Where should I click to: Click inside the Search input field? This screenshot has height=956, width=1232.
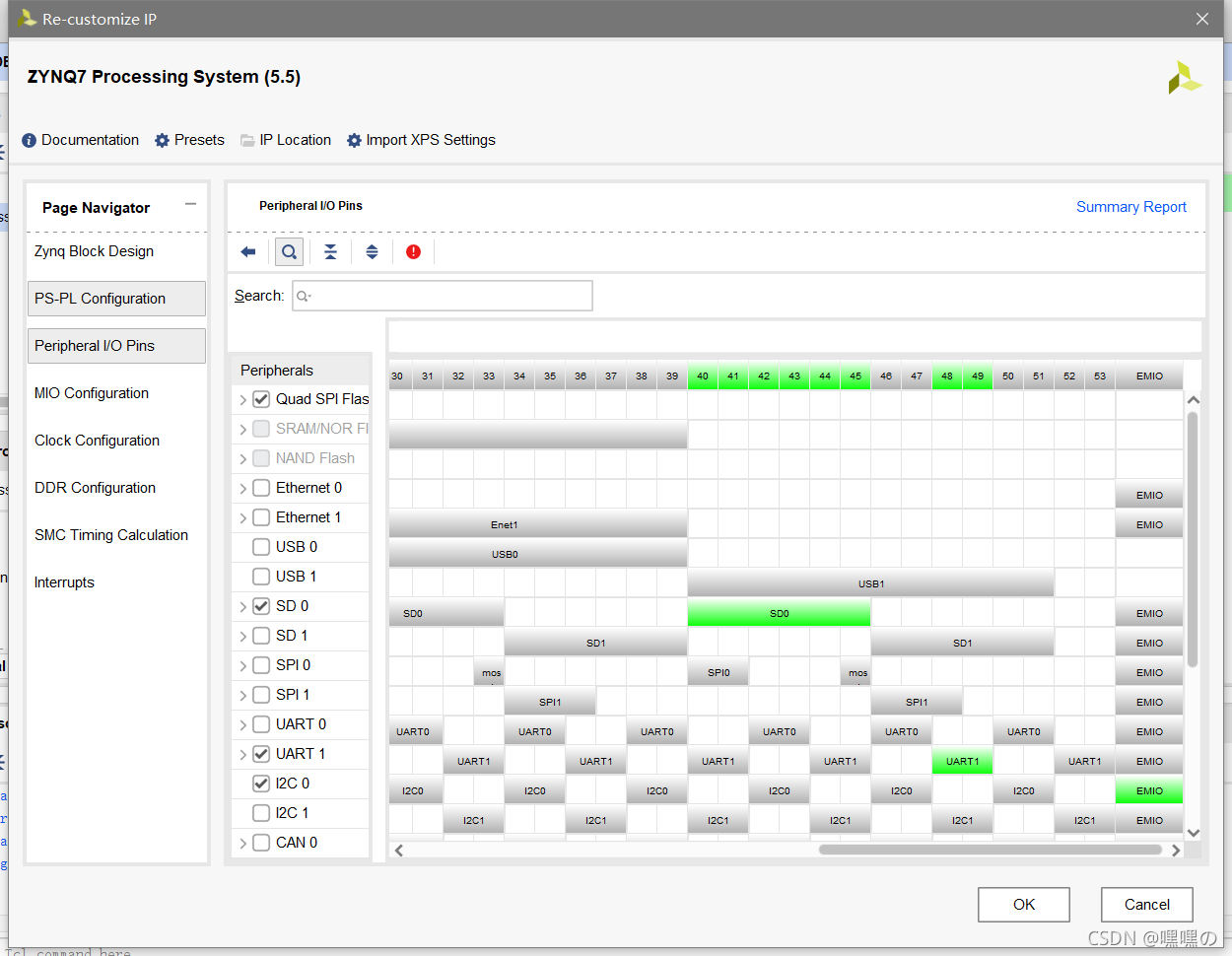click(443, 296)
